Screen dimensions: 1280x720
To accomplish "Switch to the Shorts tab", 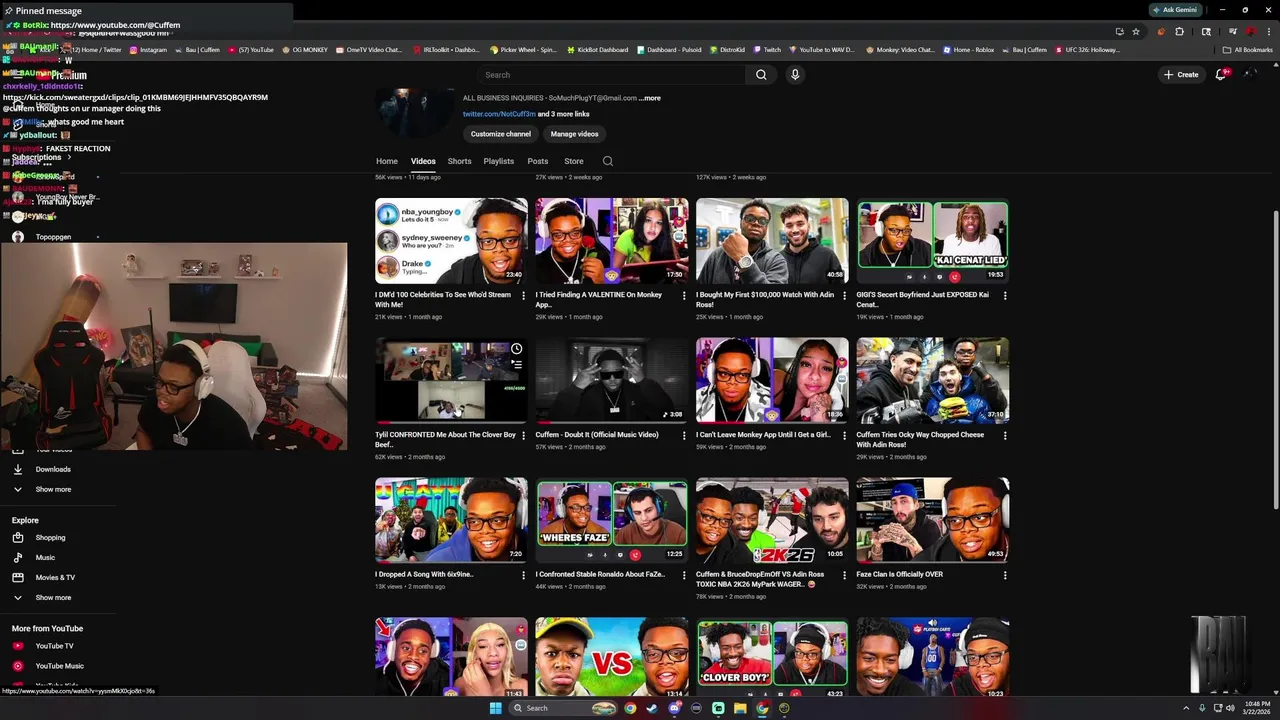I will [x=459, y=161].
